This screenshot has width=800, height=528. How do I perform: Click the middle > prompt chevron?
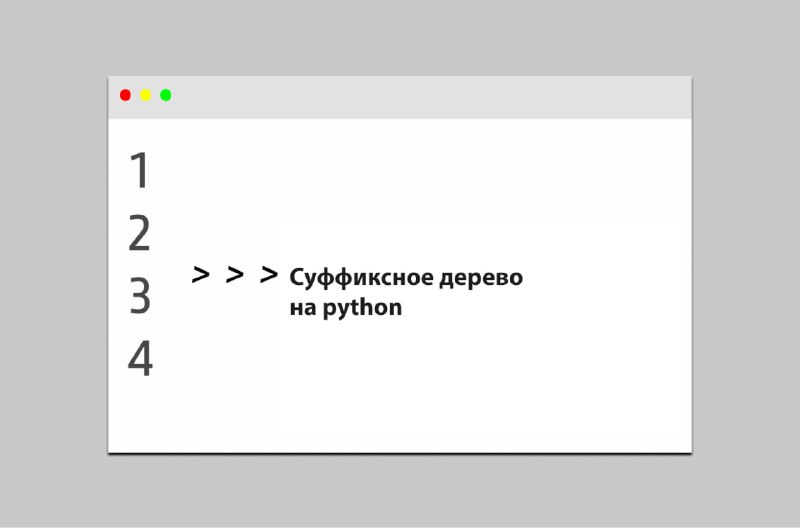coord(235,274)
